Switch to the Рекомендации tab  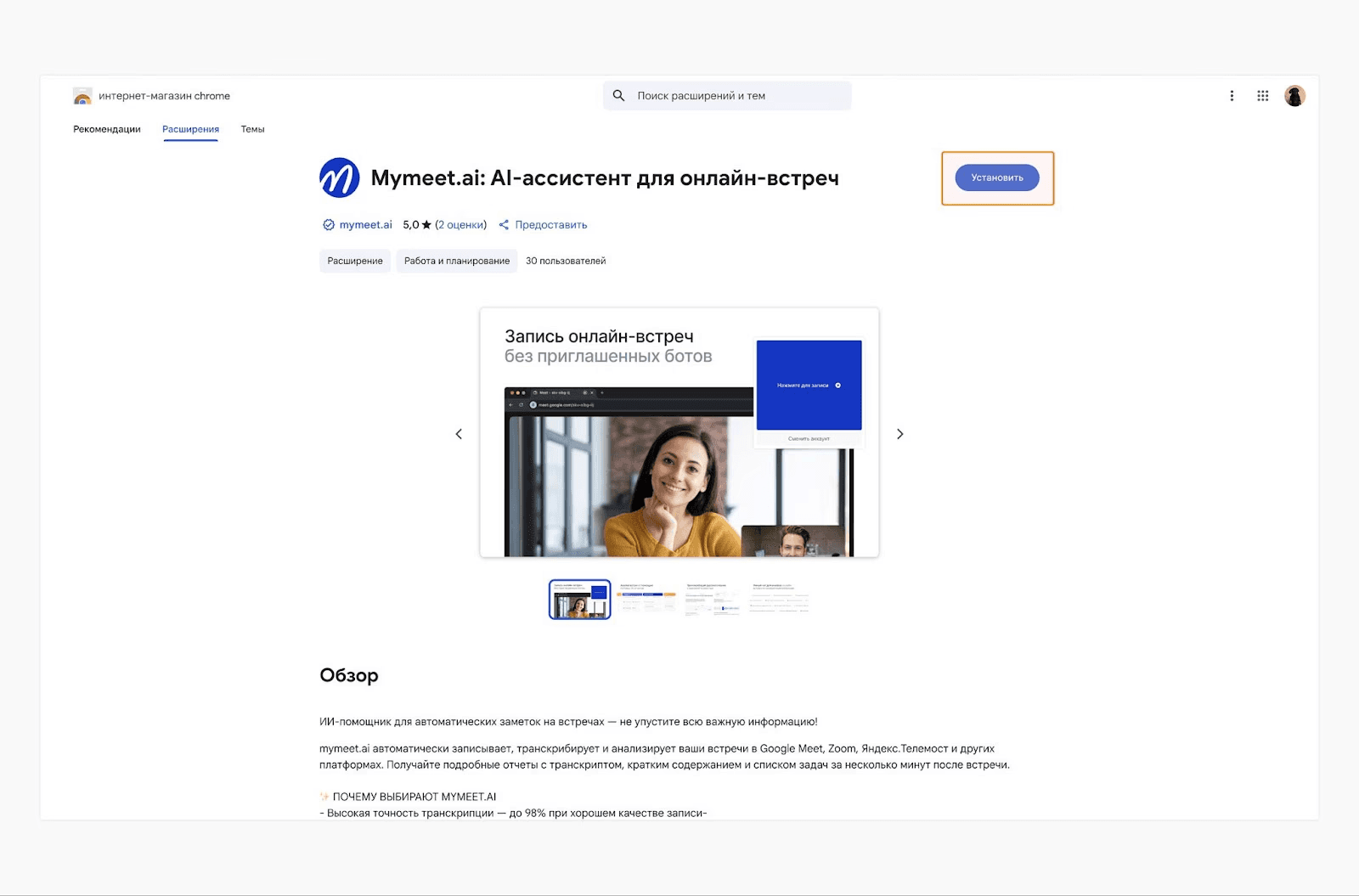click(x=107, y=129)
